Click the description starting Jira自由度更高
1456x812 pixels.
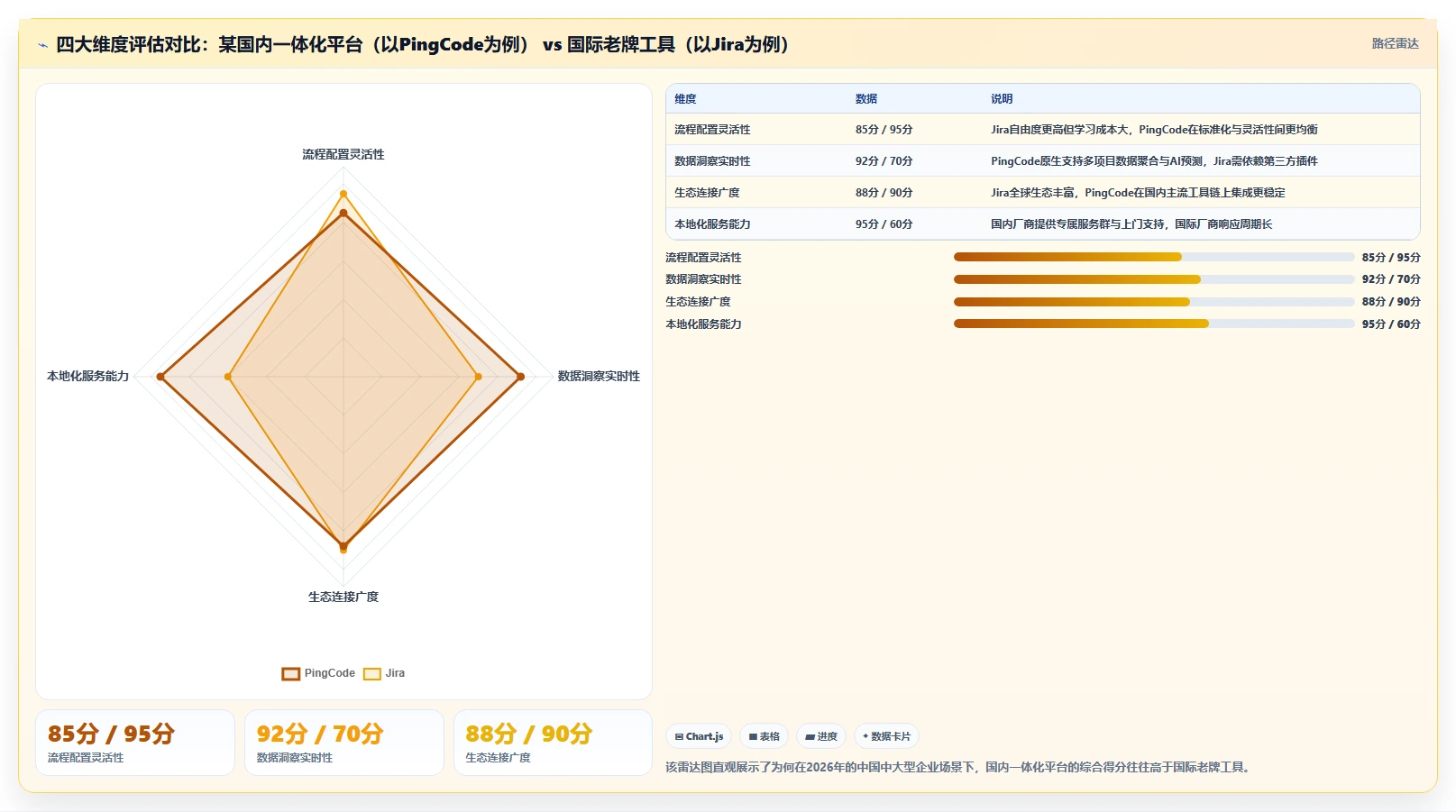1154,130
